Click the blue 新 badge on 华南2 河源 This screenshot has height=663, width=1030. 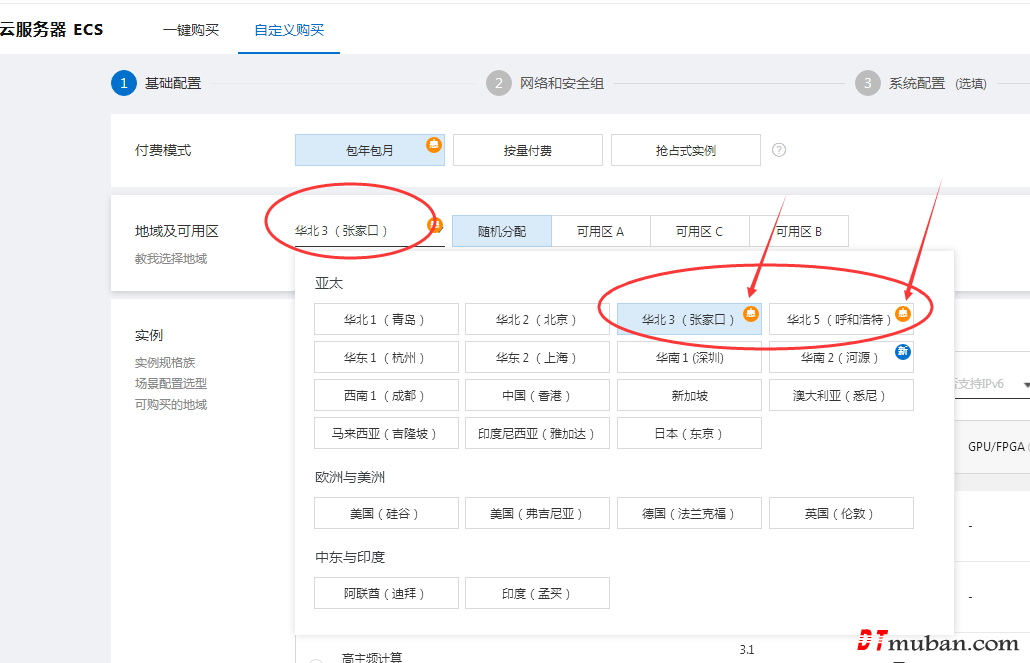point(903,351)
